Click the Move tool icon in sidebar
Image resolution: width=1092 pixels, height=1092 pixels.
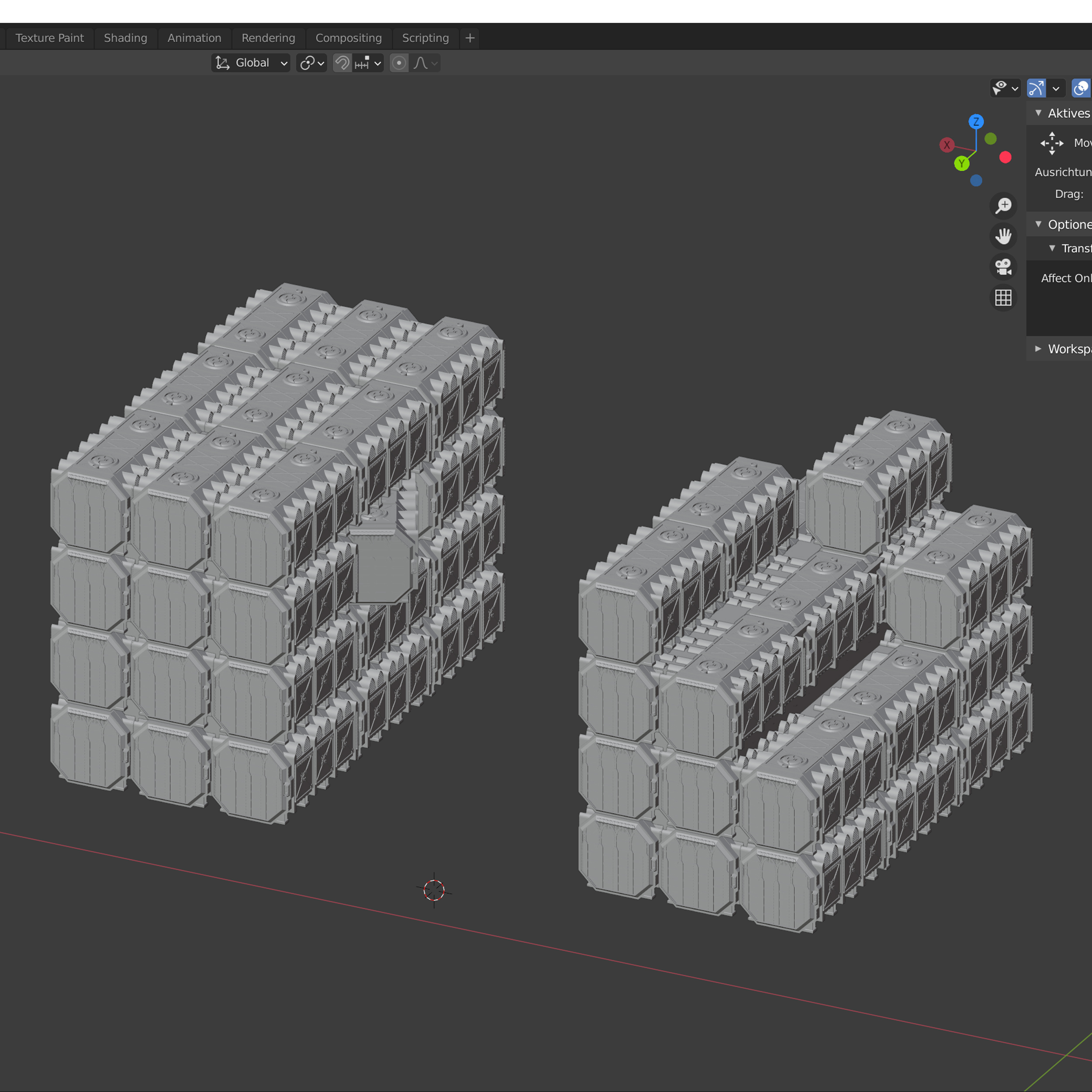[x=1052, y=143]
